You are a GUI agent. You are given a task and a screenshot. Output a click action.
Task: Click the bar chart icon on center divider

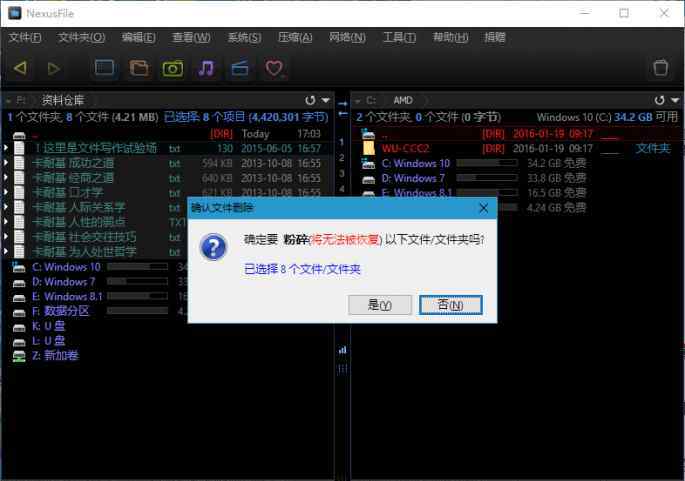[x=342, y=350]
